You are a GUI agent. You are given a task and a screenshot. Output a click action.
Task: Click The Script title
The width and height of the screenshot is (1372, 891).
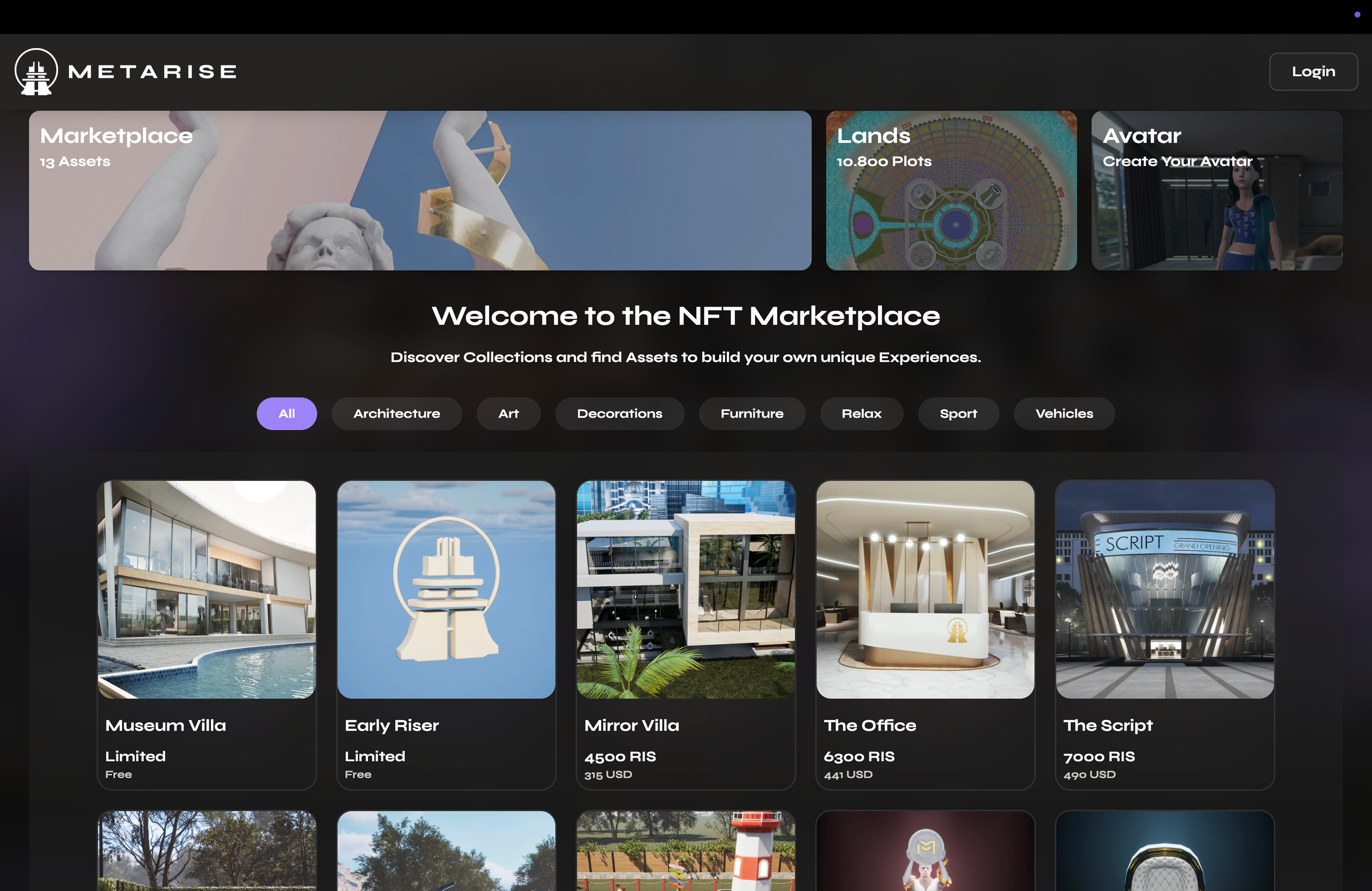[1108, 726]
